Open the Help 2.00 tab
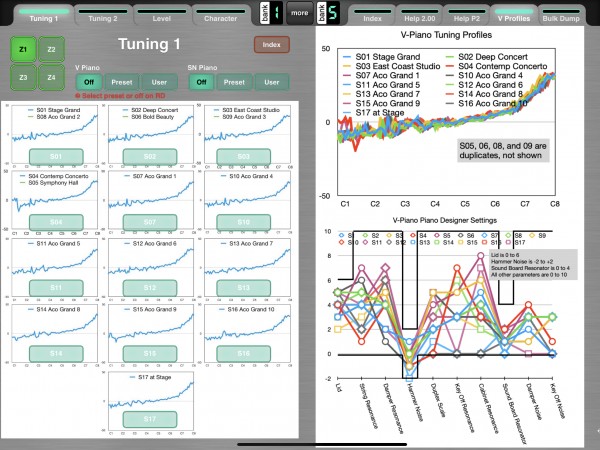The image size is (600, 450). click(420, 15)
